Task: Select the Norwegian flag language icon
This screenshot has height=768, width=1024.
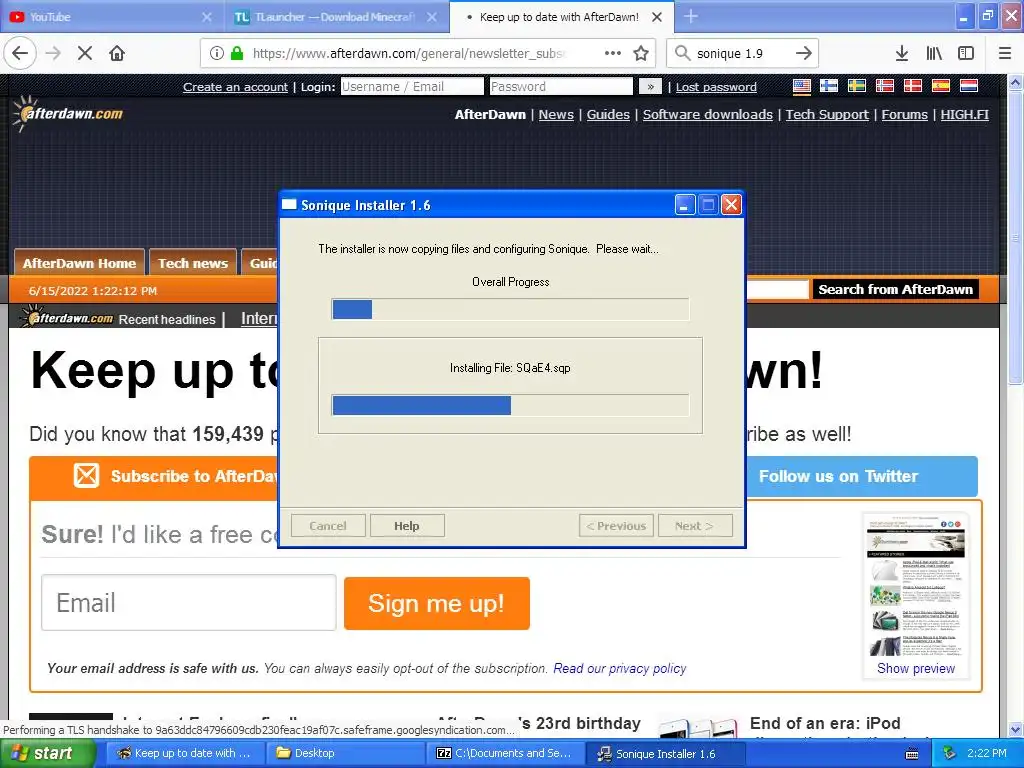Action: [x=885, y=86]
